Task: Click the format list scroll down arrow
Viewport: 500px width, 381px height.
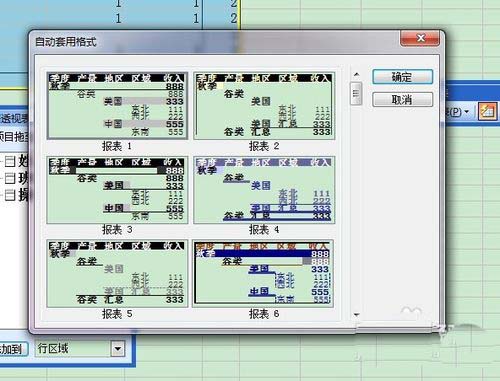Action: coord(356,314)
